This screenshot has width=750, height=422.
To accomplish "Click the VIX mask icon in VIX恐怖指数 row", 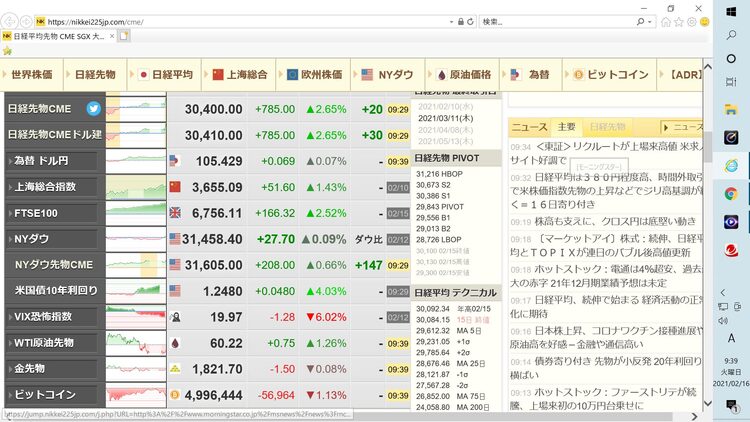I will point(175,317).
